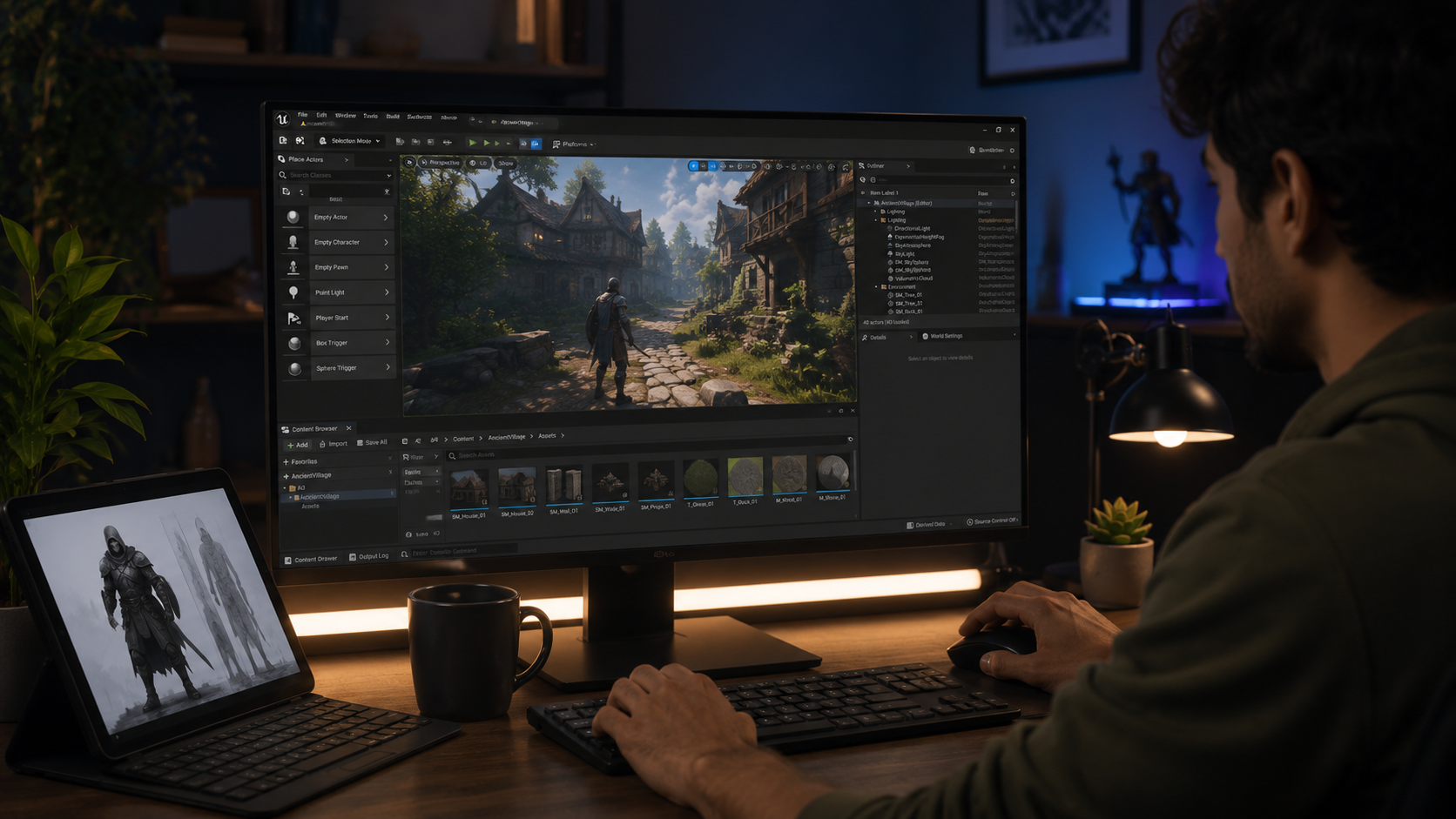Click the Source Control Off status
This screenshot has width=1456, height=819.
pyautogui.click(x=992, y=521)
